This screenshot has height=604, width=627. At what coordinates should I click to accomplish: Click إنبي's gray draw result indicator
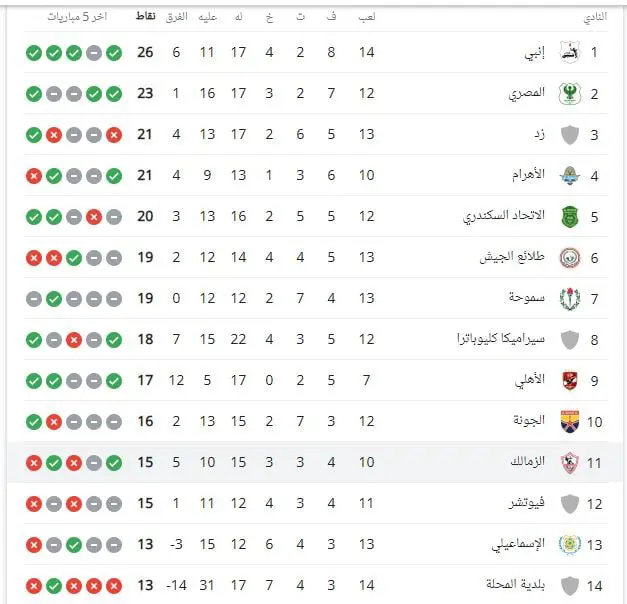(x=94, y=53)
